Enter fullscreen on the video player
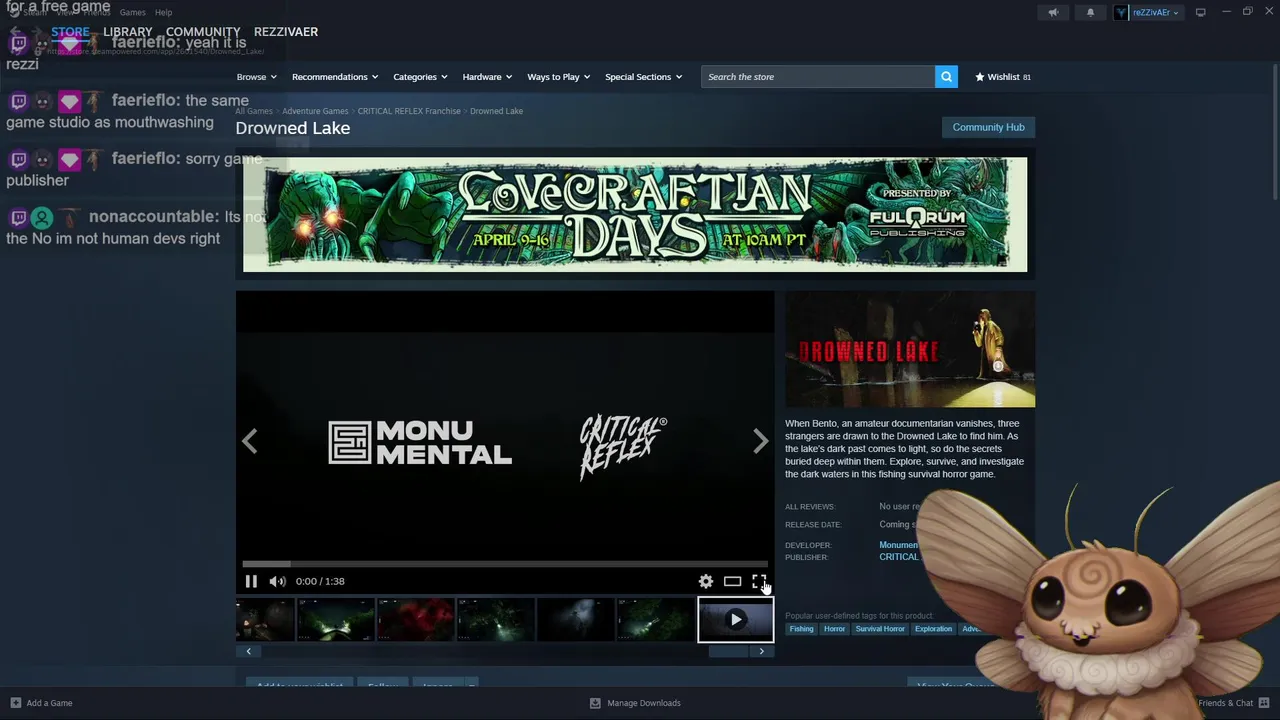The image size is (1280, 720). pos(759,581)
